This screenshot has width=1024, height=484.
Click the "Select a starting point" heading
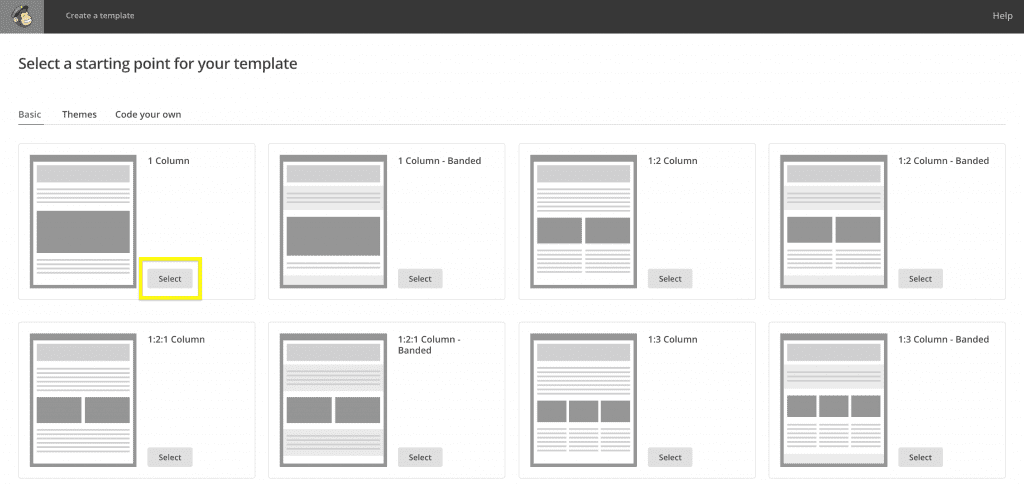click(x=157, y=64)
